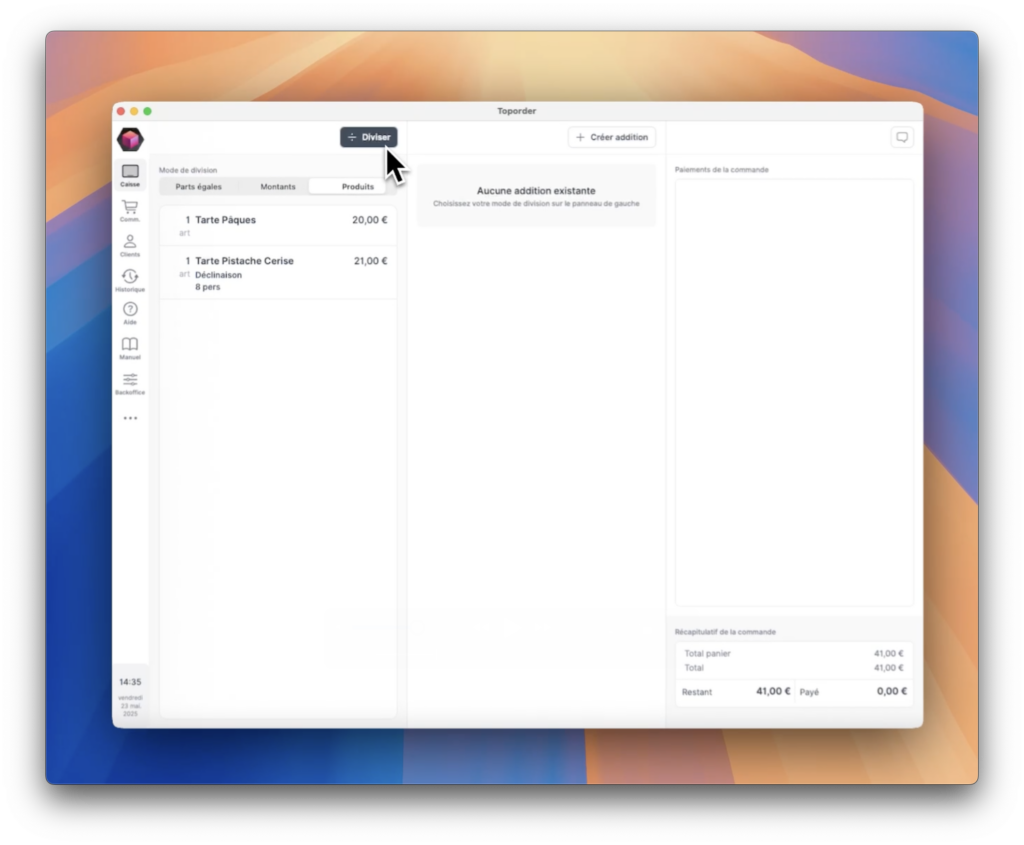Select the Parts égales division mode
This screenshot has width=1024, height=845.
198,187
